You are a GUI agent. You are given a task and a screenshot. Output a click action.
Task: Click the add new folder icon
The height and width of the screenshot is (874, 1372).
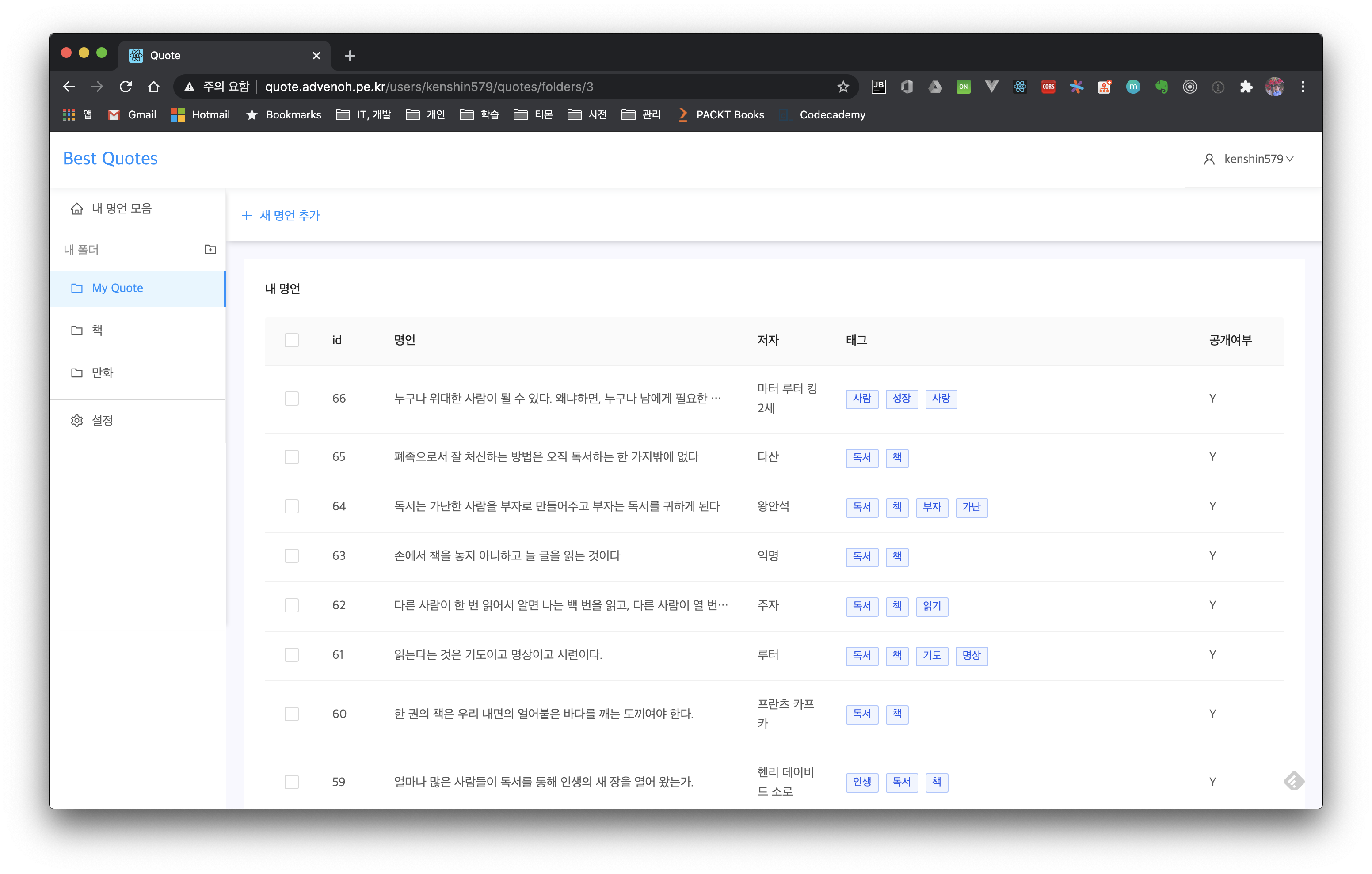210,249
